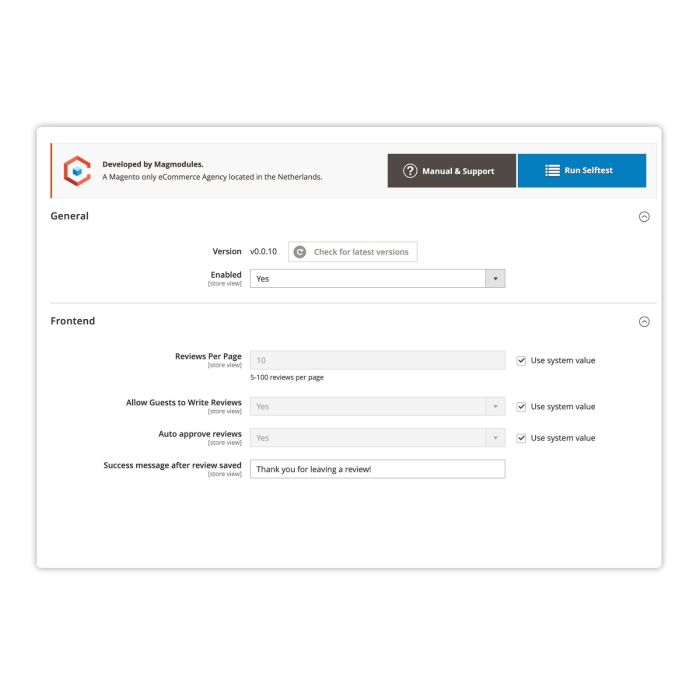This screenshot has height=700, width=700.
Task: Click the list icon on Run Selftest
Action: pos(552,171)
